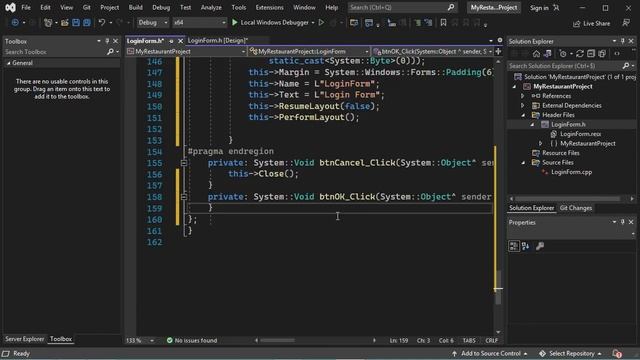Screen dimensions: 640x360
Task: Collapse the btnCancel_Click code block
Action: [184, 163]
